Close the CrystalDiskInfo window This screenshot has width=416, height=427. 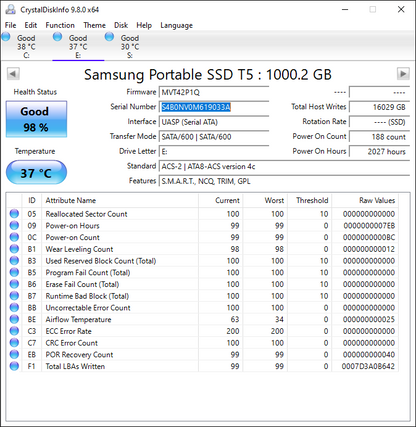pos(401,9)
